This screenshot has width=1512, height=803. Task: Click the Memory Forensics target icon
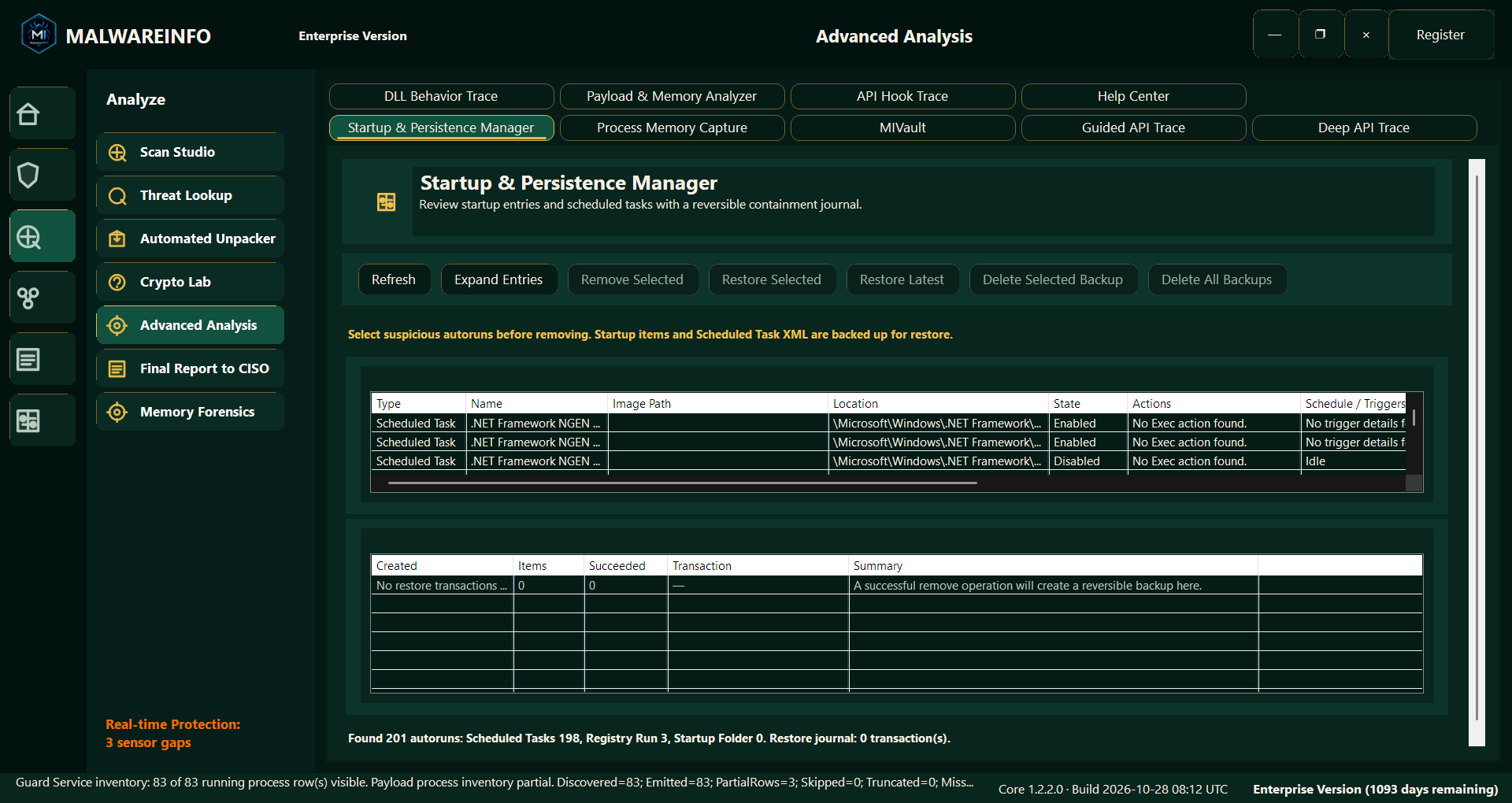click(x=117, y=413)
